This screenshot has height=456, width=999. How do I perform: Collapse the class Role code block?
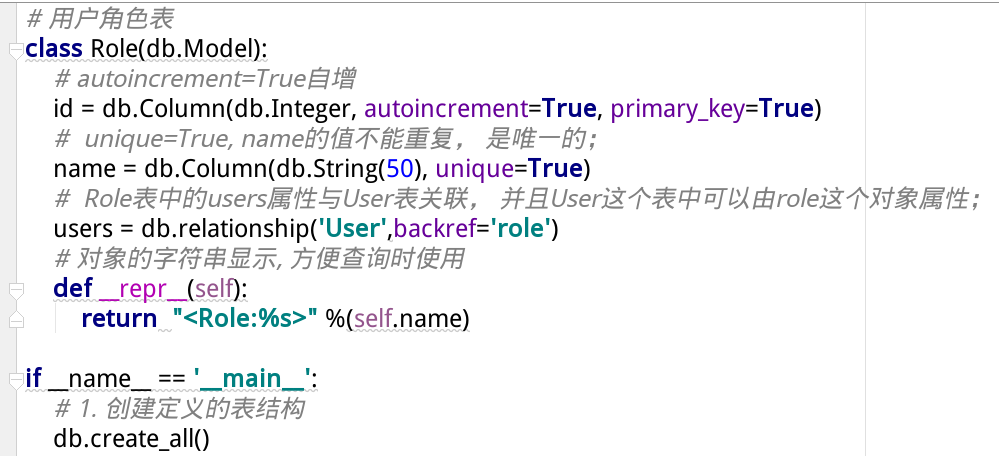pyautogui.click(x=17, y=52)
